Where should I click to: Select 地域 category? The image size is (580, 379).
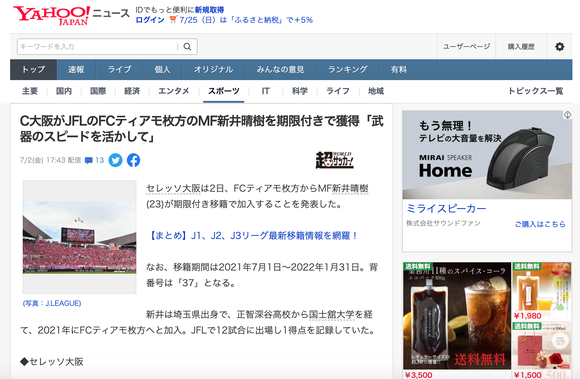click(376, 91)
